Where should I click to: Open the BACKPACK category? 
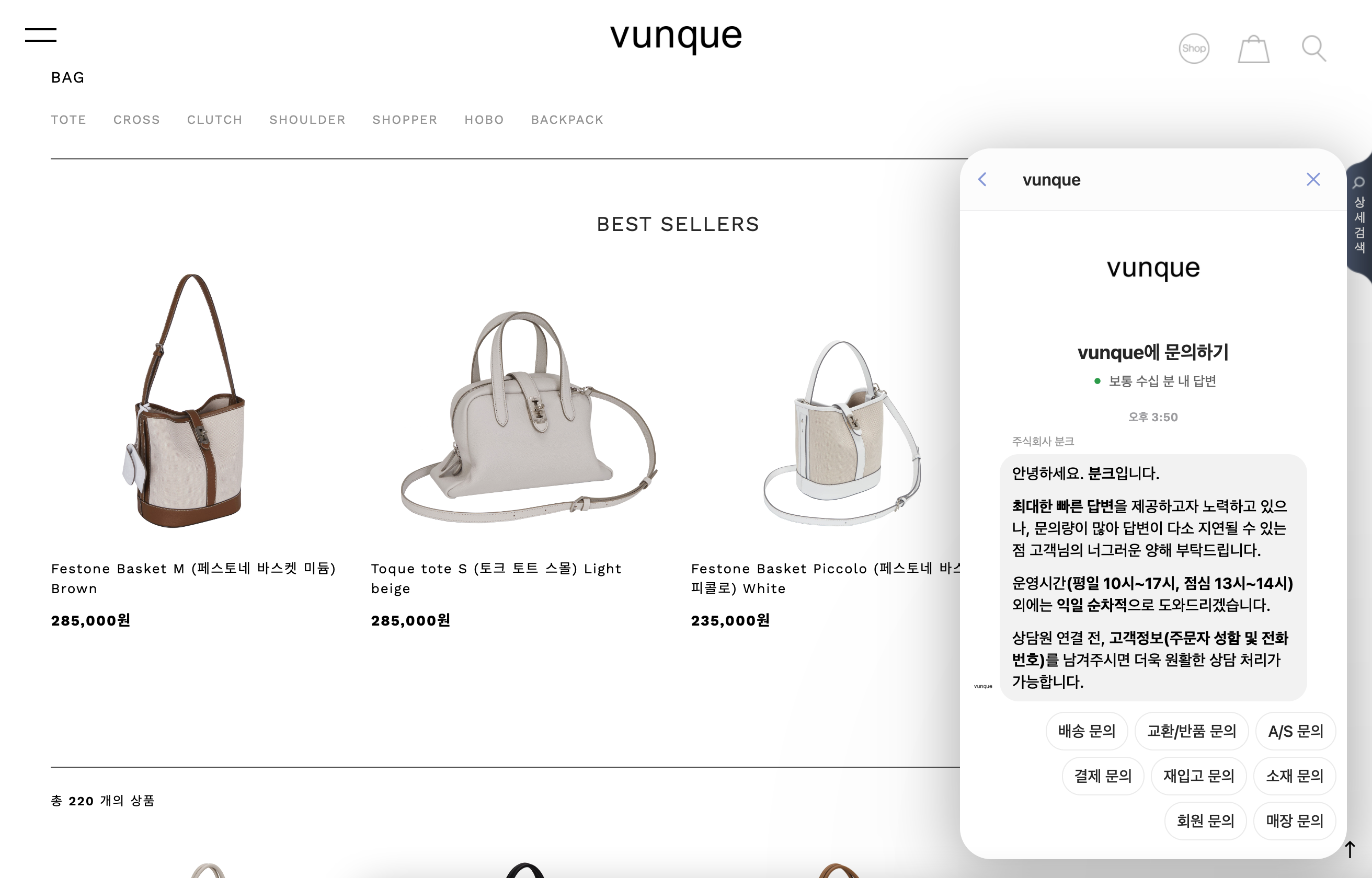pyautogui.click(x=567, y=120)
